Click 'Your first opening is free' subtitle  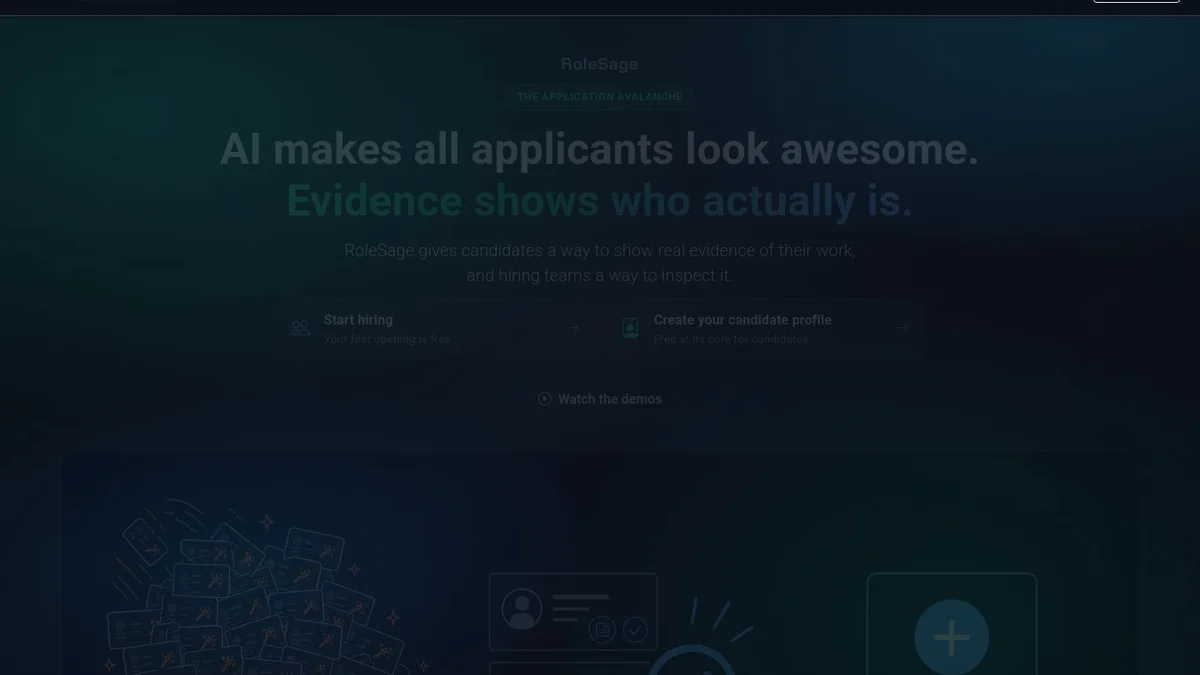click(x=387, y=340)
